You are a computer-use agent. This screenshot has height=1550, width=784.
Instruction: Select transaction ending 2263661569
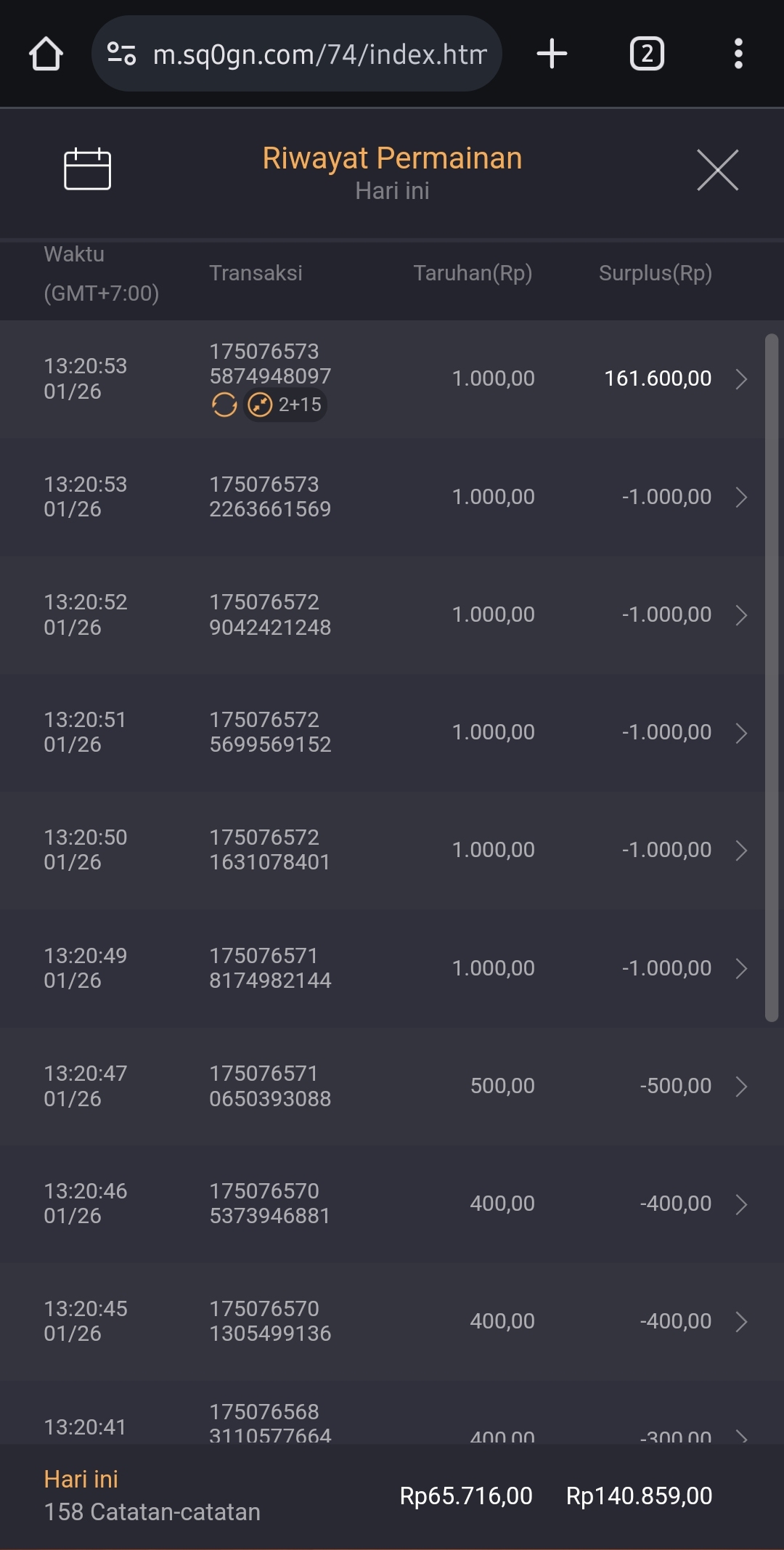[x=270, y=497]
